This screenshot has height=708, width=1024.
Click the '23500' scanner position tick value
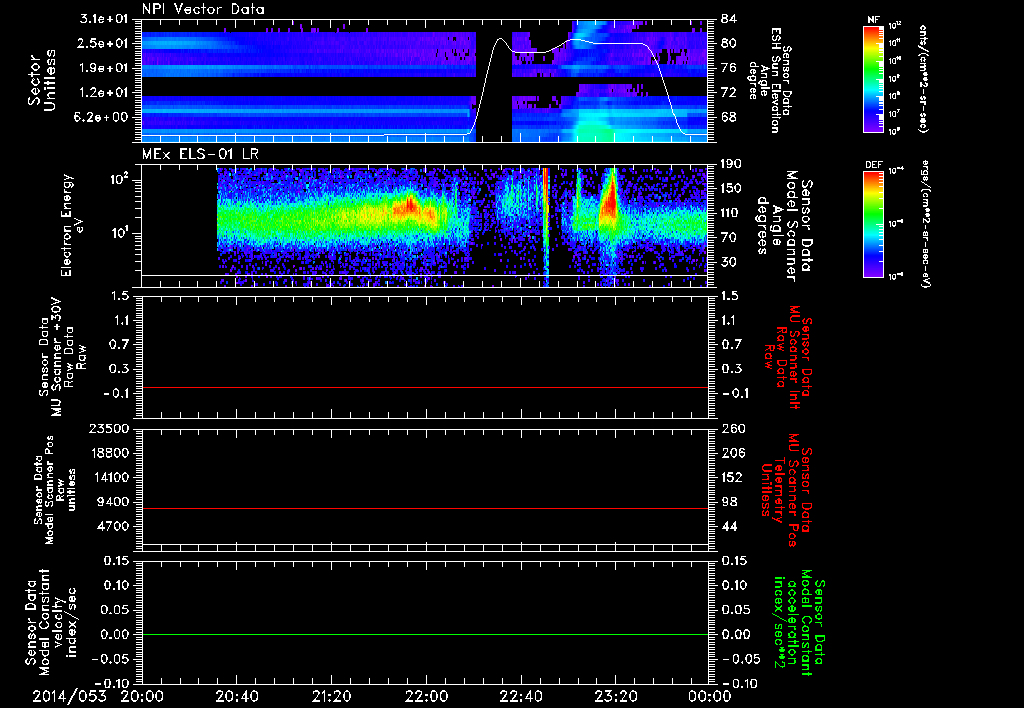pyautogui.click(x=107, y=428)
